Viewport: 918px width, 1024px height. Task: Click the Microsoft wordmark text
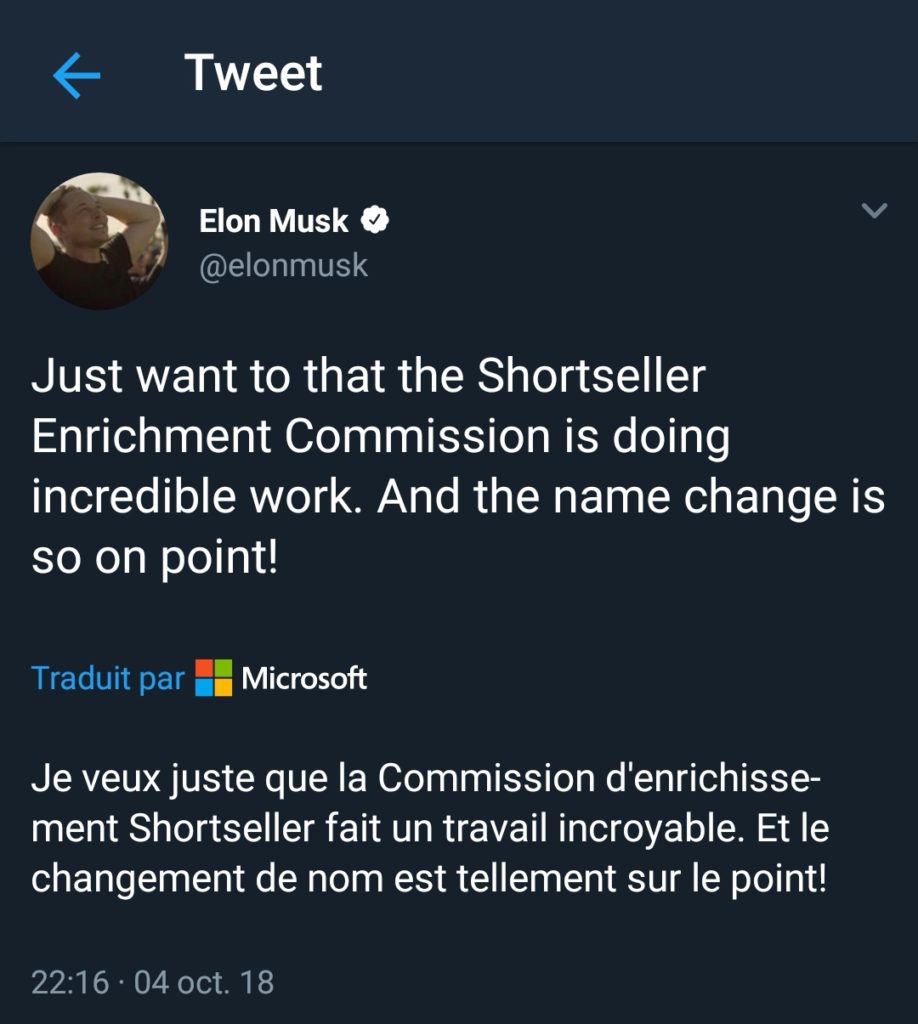[x=305, y=679]
